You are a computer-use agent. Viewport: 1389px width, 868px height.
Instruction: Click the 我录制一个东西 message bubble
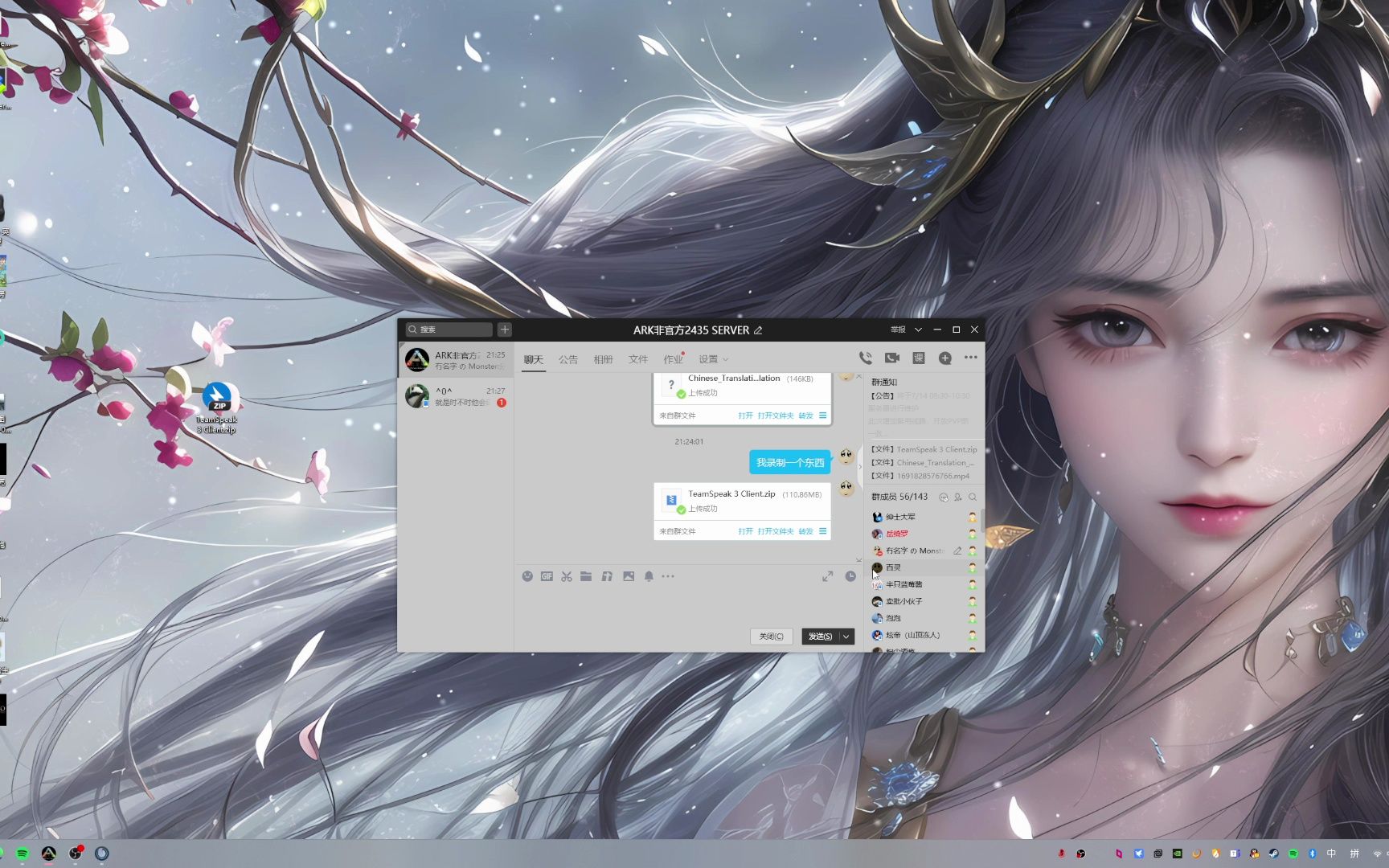click(790, 462)
